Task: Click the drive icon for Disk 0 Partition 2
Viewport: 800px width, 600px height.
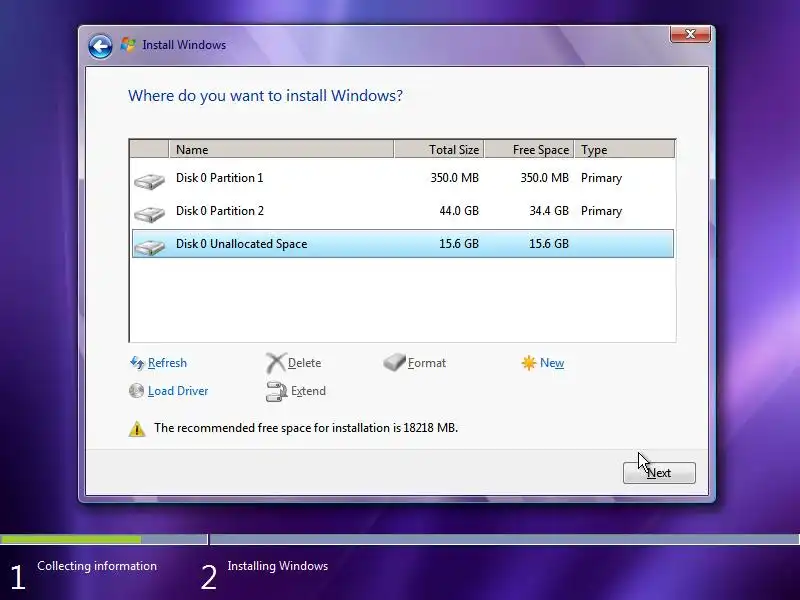Action: click(x=149, y=214)
